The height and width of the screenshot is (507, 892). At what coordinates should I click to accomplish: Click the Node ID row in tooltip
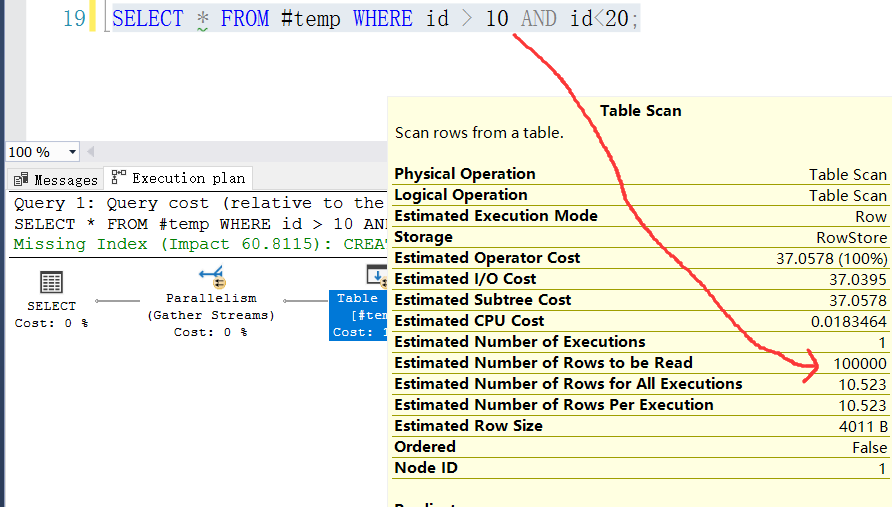(x=640, y=468)
